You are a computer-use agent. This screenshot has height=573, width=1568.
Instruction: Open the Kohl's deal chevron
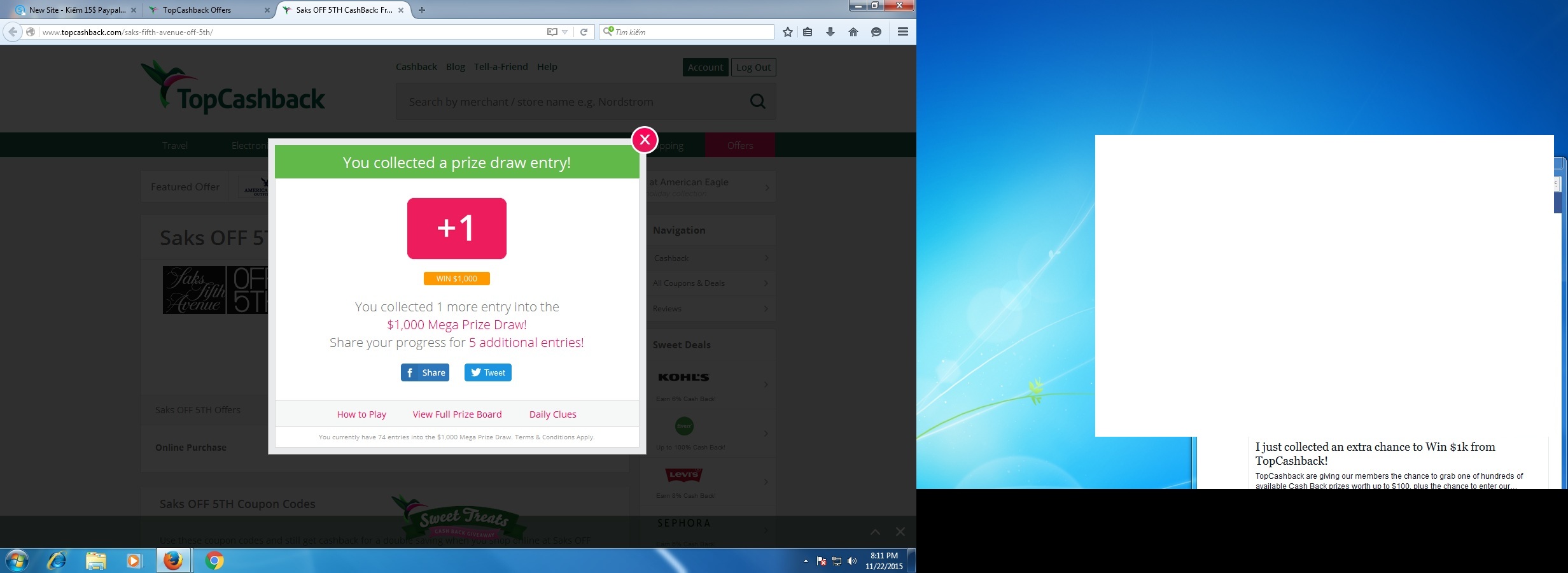(x=766, y=385)
